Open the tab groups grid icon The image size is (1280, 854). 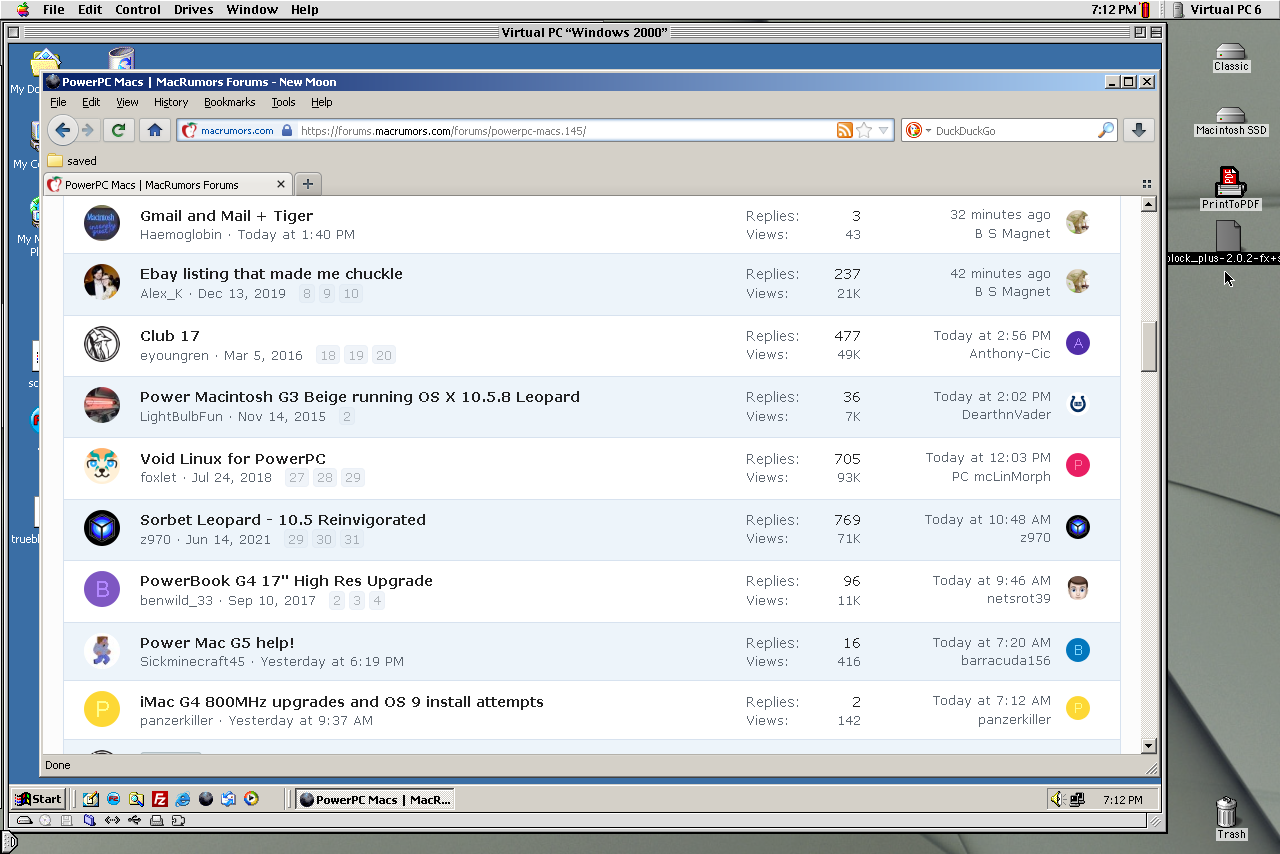1146,184
